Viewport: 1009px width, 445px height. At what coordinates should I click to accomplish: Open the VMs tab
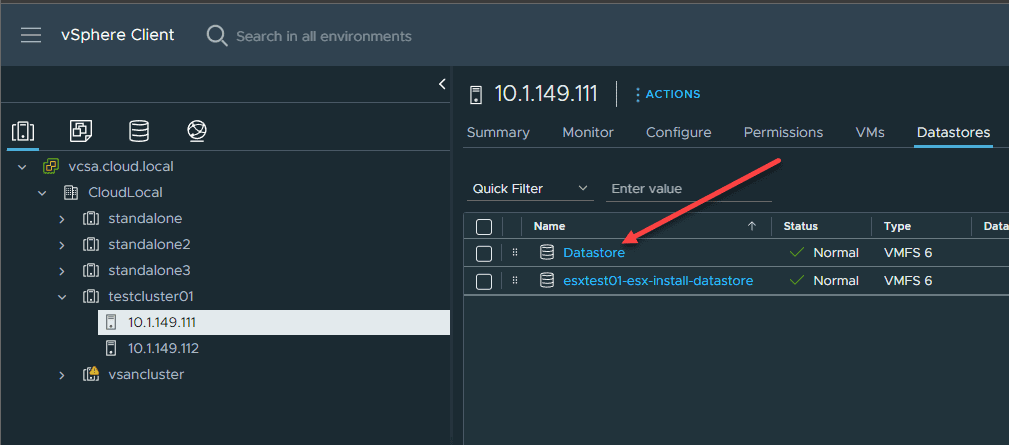pyautogui.click(x=870, y=132)
